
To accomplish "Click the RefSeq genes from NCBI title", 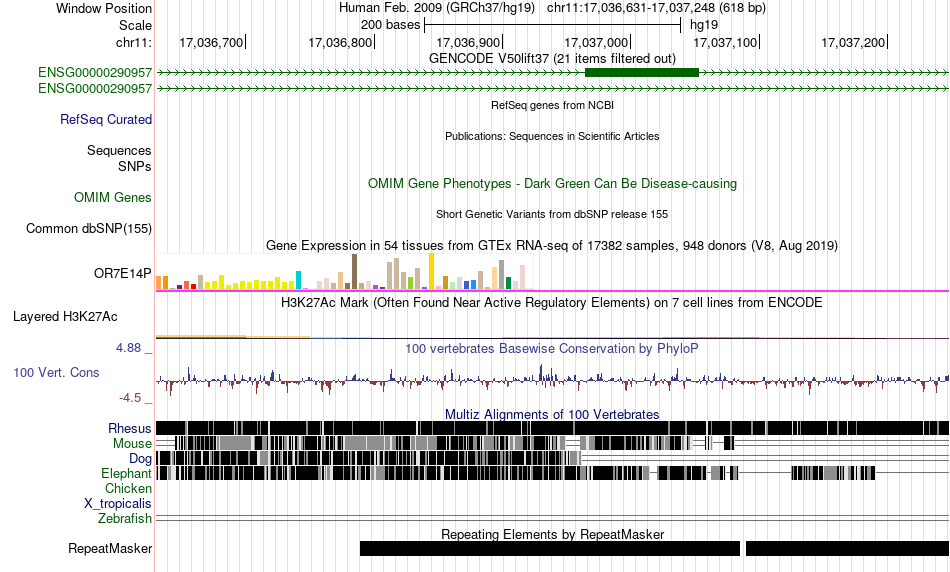I will 552,105.
